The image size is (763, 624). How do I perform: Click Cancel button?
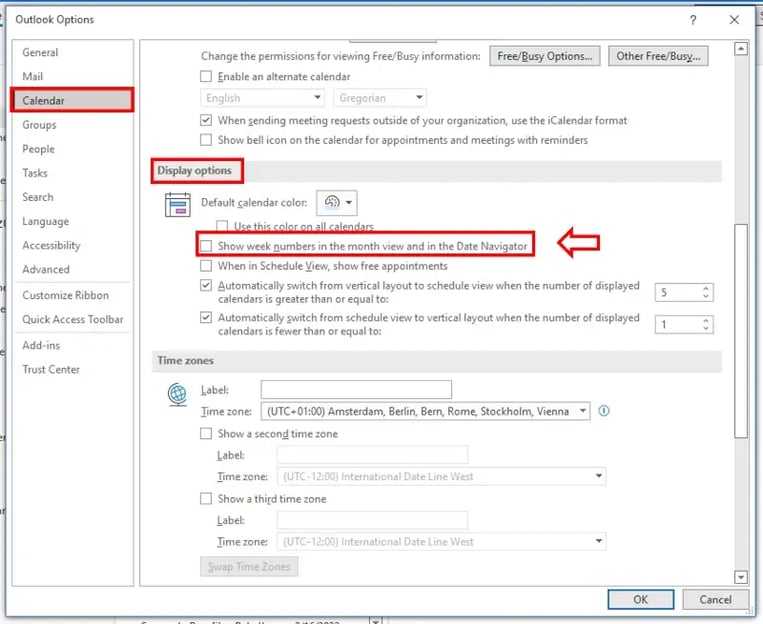point(715,599)
